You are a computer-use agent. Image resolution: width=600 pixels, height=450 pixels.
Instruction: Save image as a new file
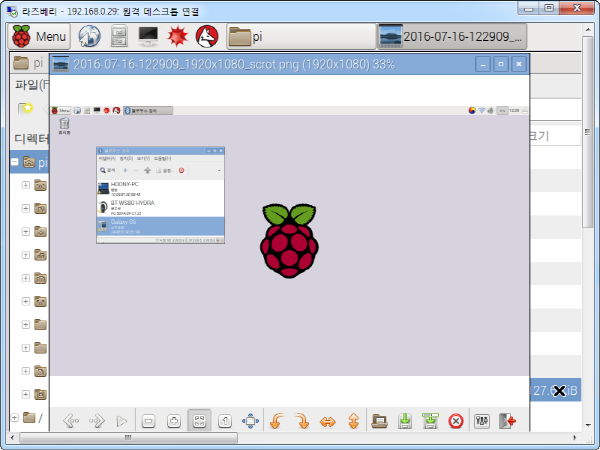(430, 421)
